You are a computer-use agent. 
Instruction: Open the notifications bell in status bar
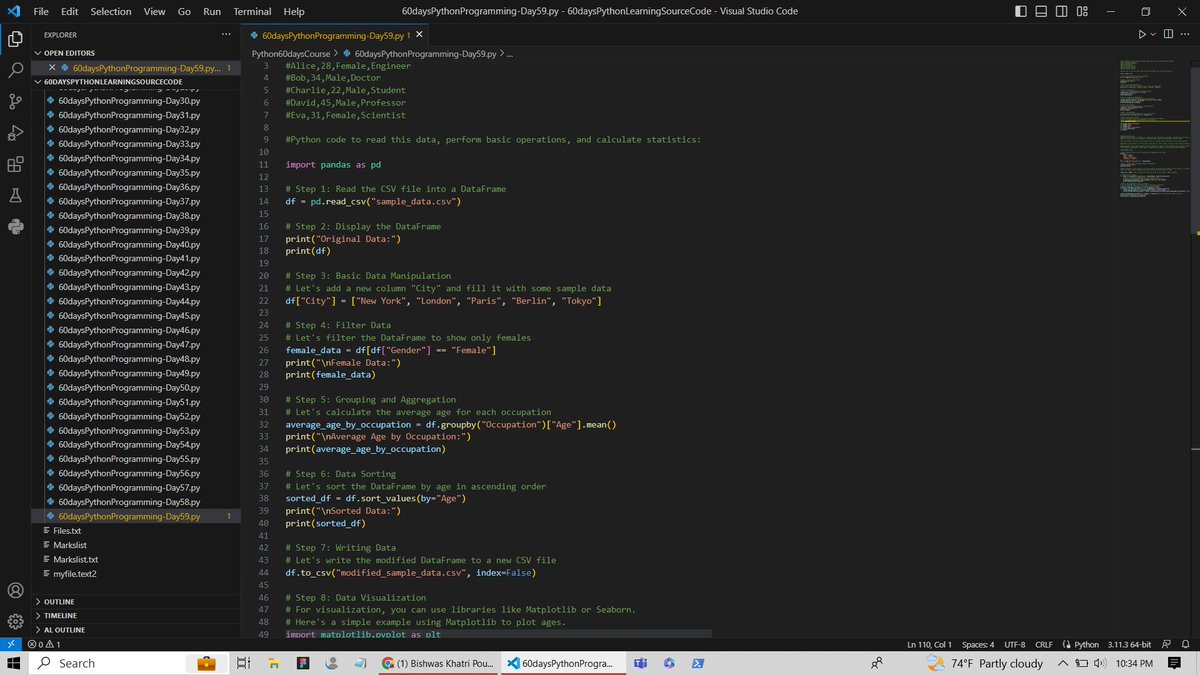click(x=1186, y=644)
